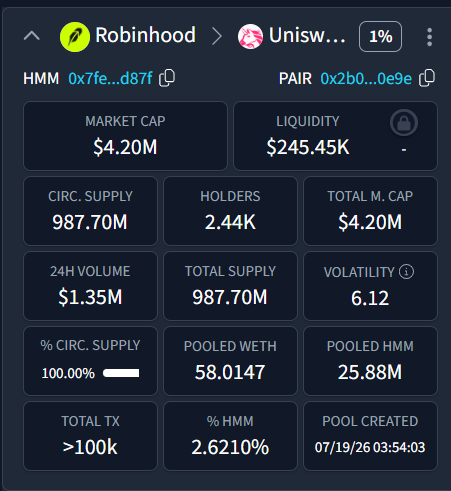Open the volatility info icon

pos(406,271)
